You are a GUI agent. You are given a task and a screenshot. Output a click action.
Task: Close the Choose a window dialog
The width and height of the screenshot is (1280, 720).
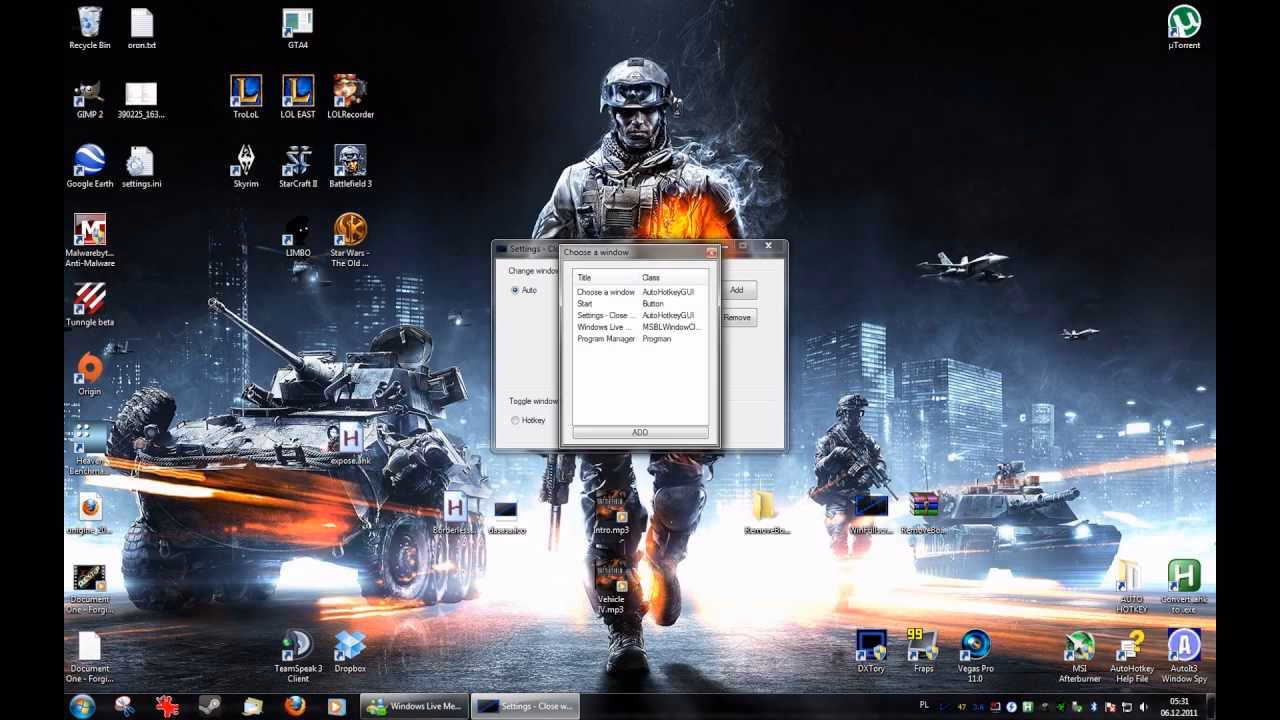pos(711,252)
